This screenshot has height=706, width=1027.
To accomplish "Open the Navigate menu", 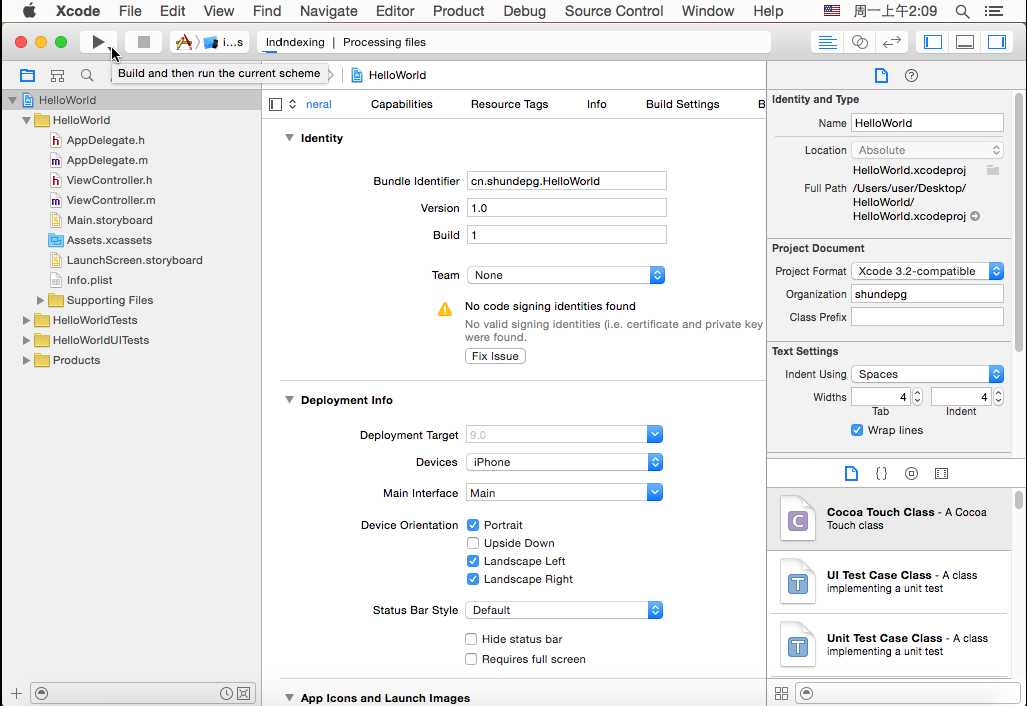I will pos(329,10).
